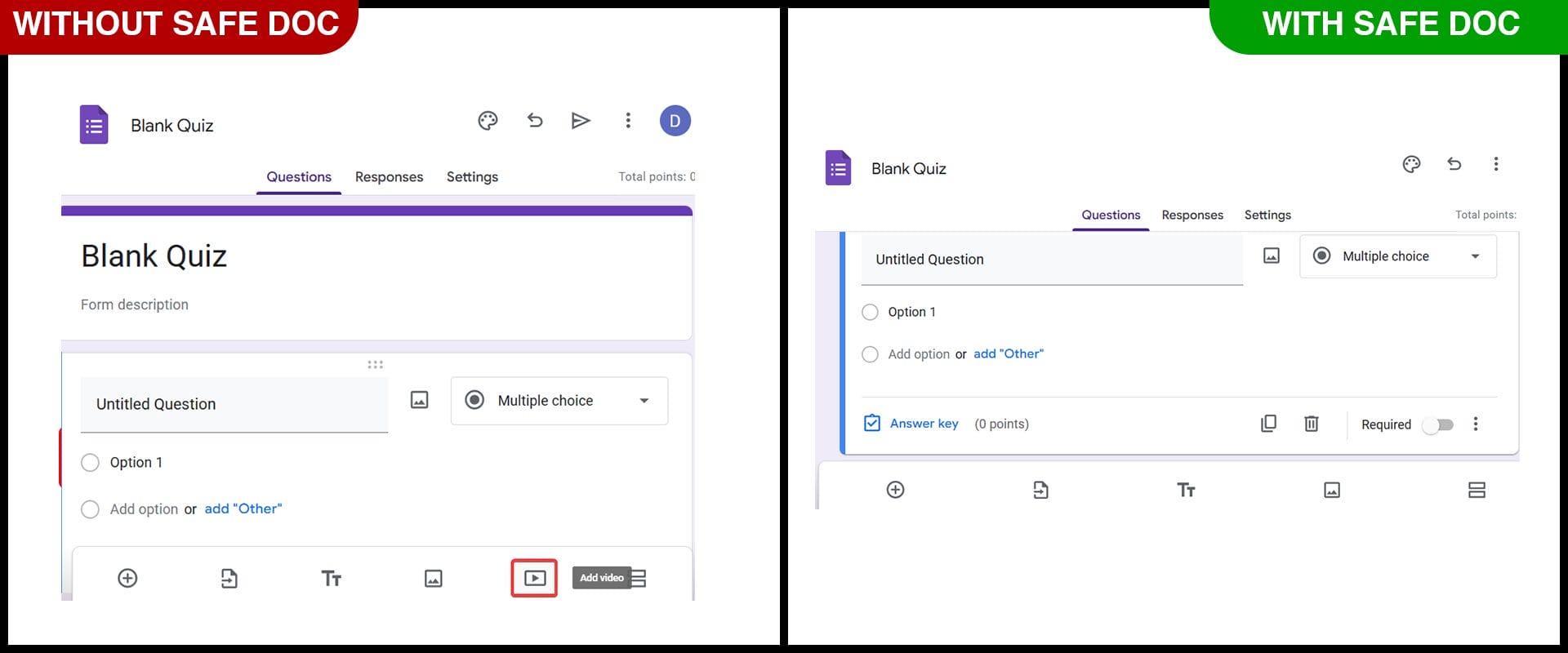
Task: Open the question's three-dot options menu next to Required
Action: point(1475,424)
